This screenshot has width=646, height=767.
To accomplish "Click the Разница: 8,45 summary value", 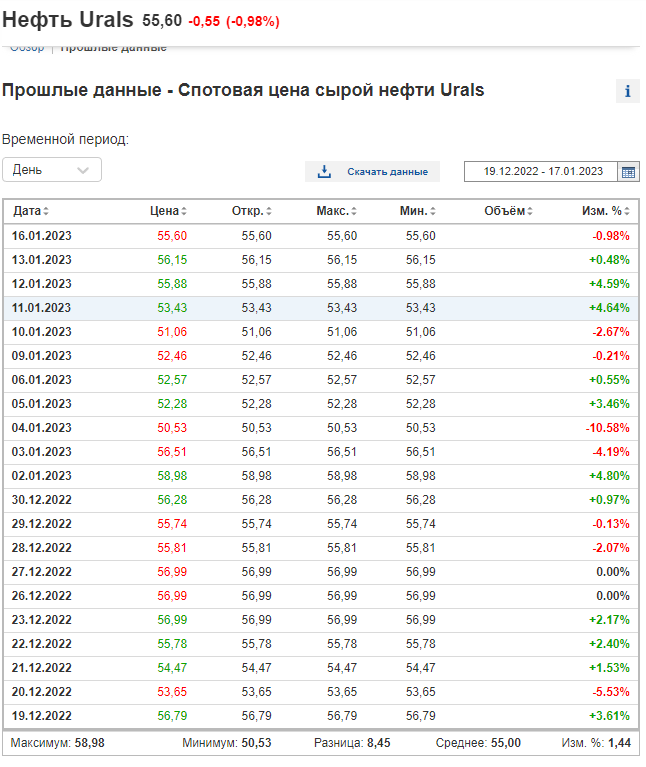I will pos(352,743).
